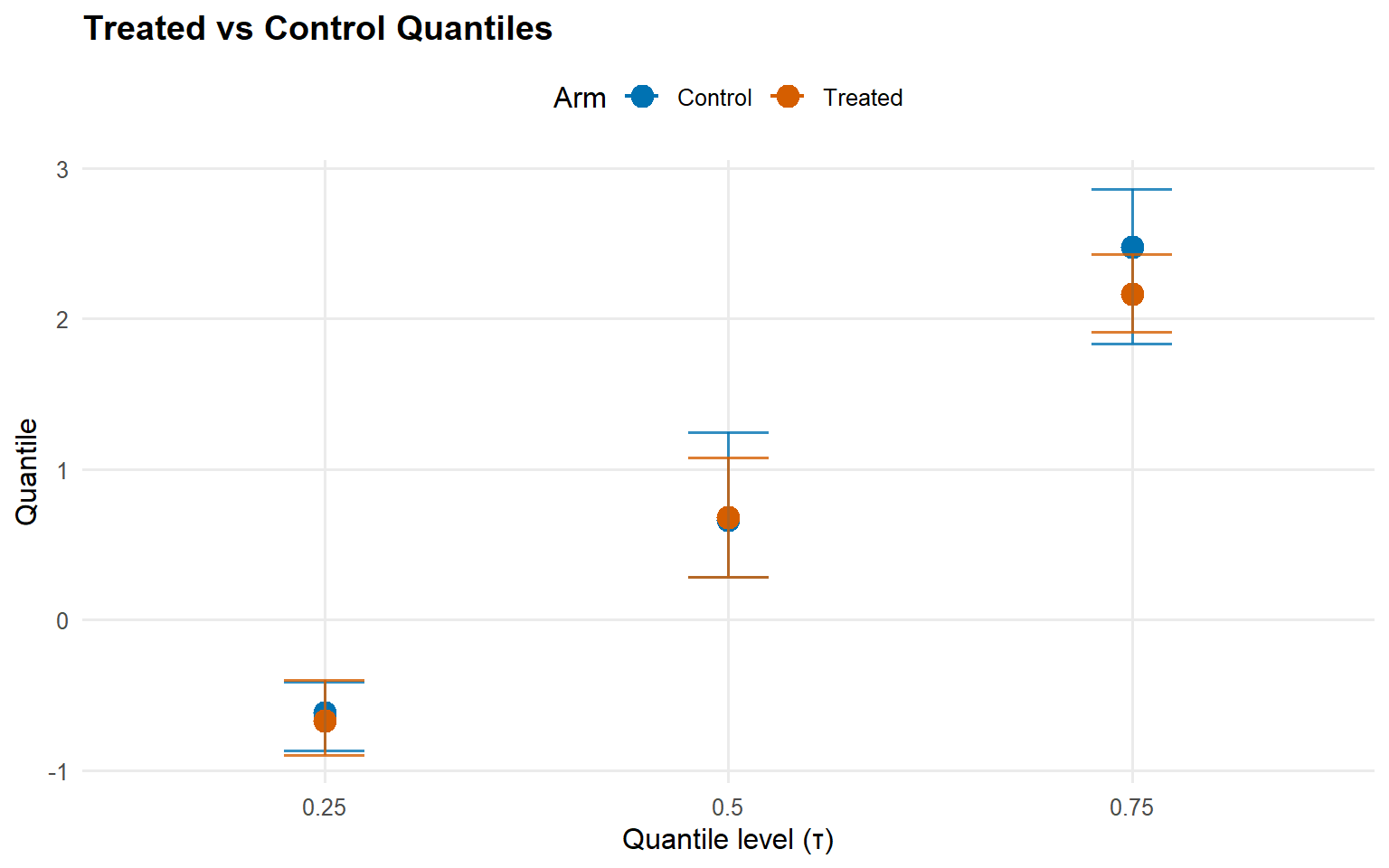Click the 0.5 x-axis tick label

pyautogui.click(x=728, y=807)
